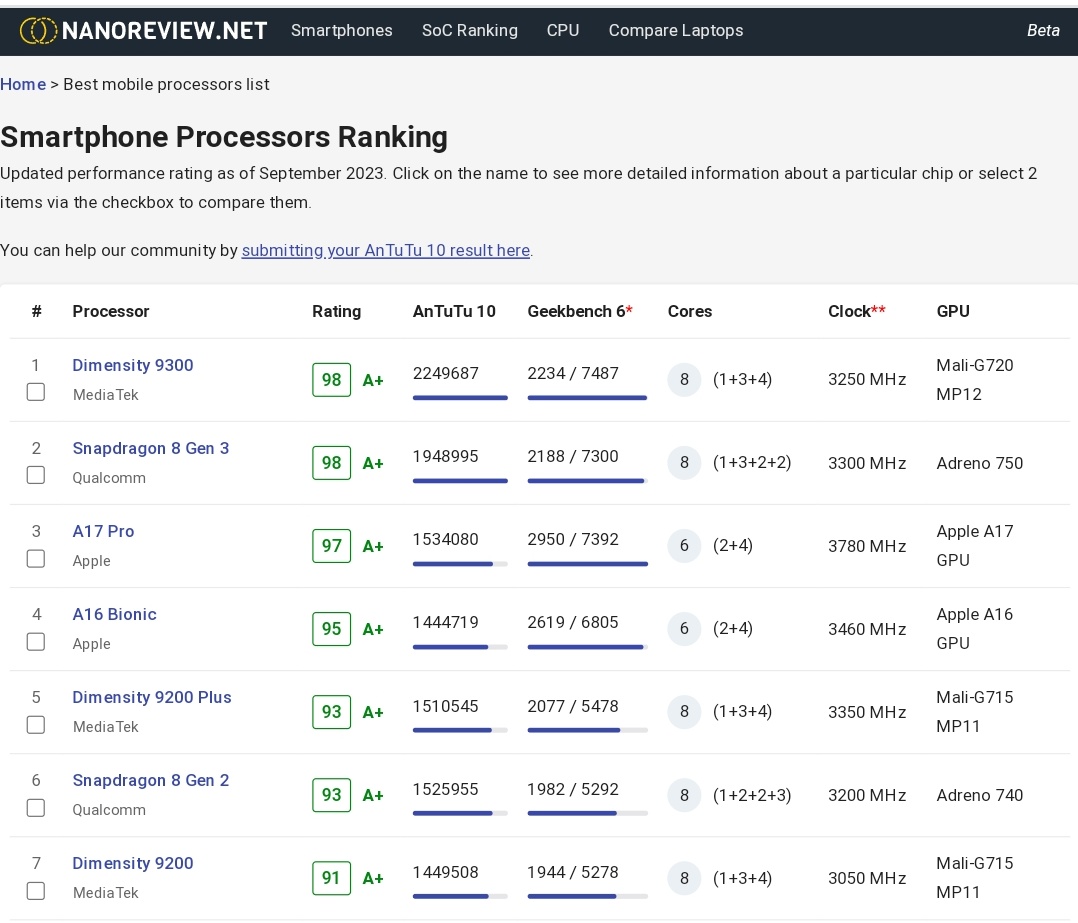
Task: Open the Dimensity 9200 link in row 7
Action: [133, 863]
